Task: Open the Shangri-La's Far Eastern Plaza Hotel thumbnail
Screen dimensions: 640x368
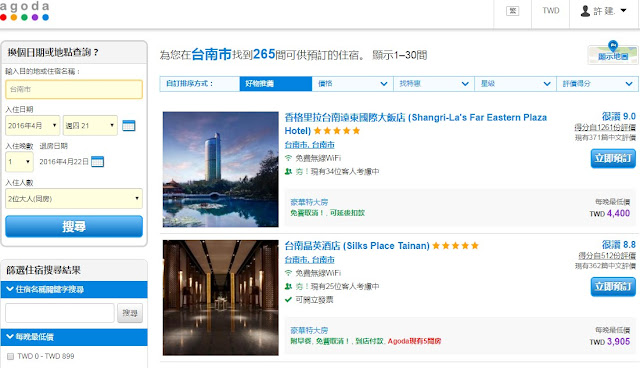Action: [x=220, y=169]
